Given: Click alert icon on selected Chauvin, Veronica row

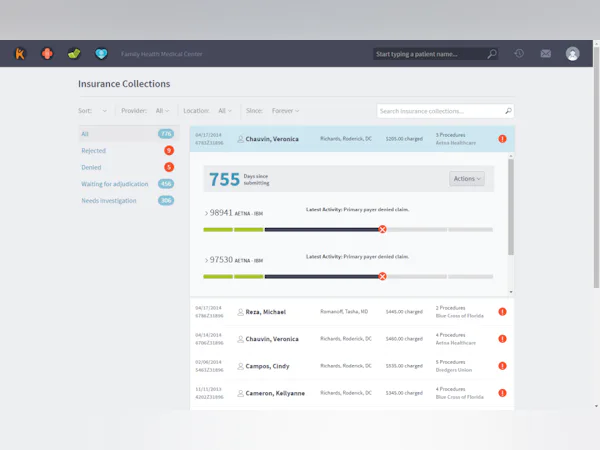Looking at the screenshot, I should [502, 139].
